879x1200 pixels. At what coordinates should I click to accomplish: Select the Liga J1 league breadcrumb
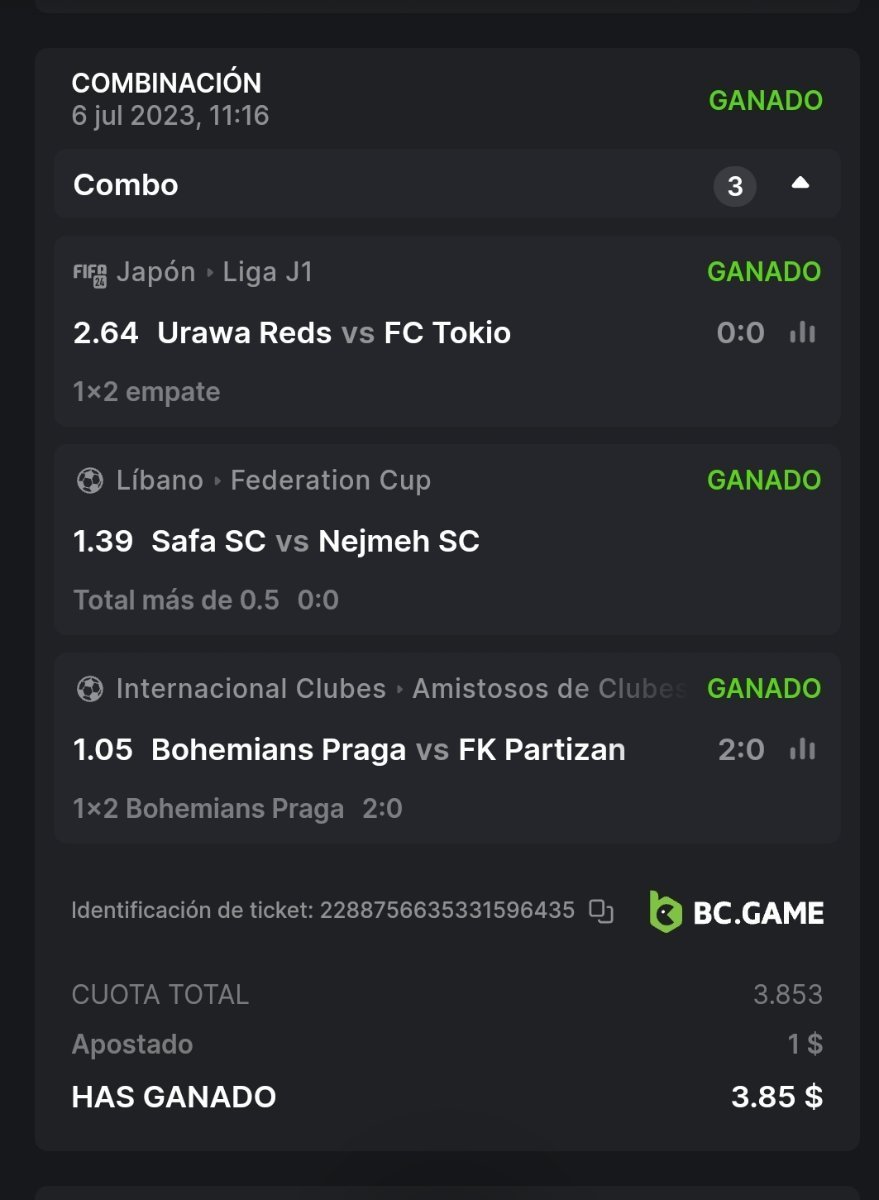268,272
